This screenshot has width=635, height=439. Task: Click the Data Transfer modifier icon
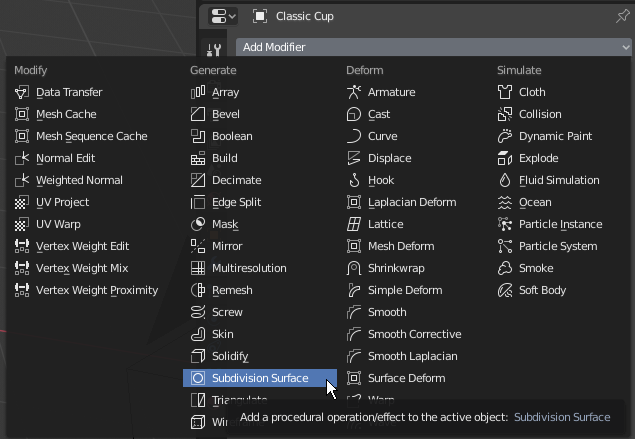[21, 92]
